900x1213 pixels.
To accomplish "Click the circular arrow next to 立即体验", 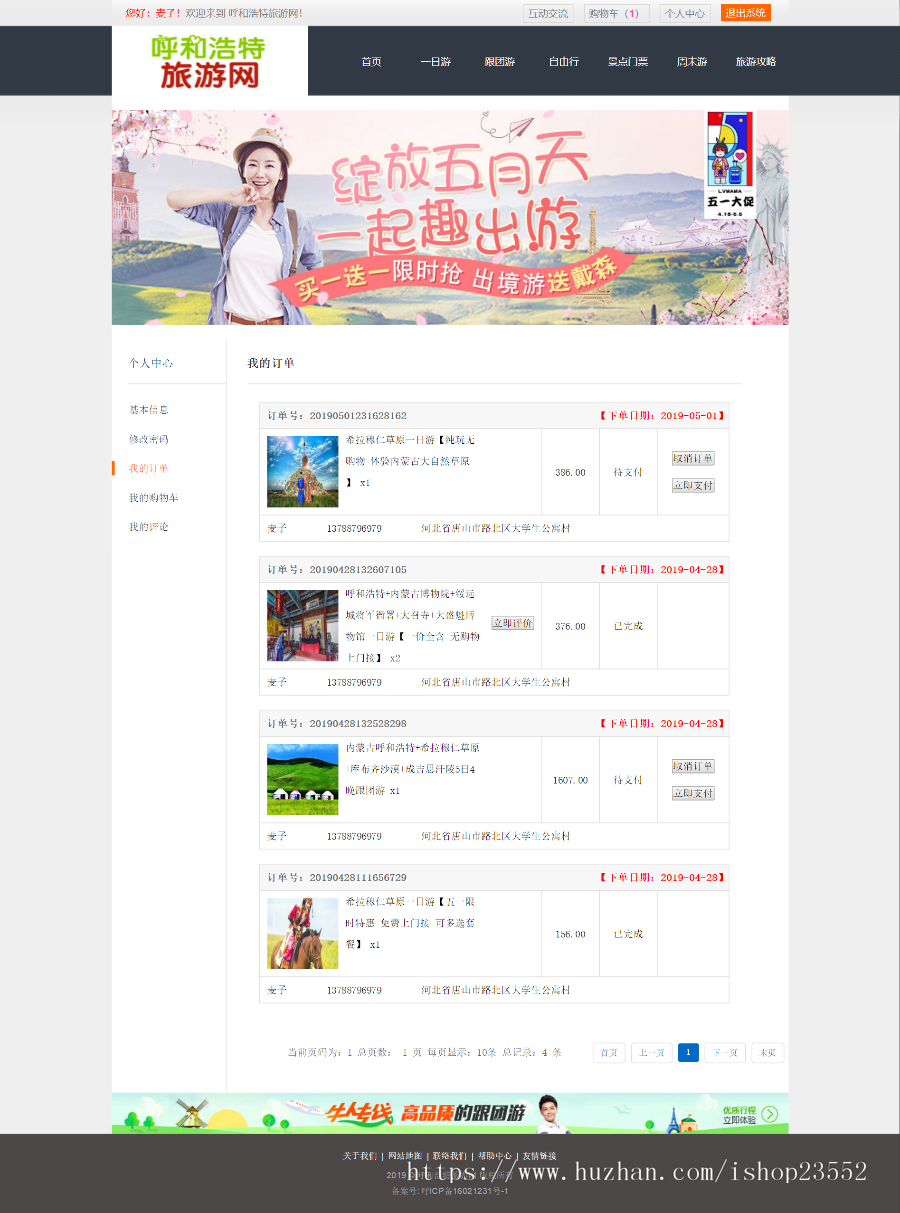I will point(768,1112).
